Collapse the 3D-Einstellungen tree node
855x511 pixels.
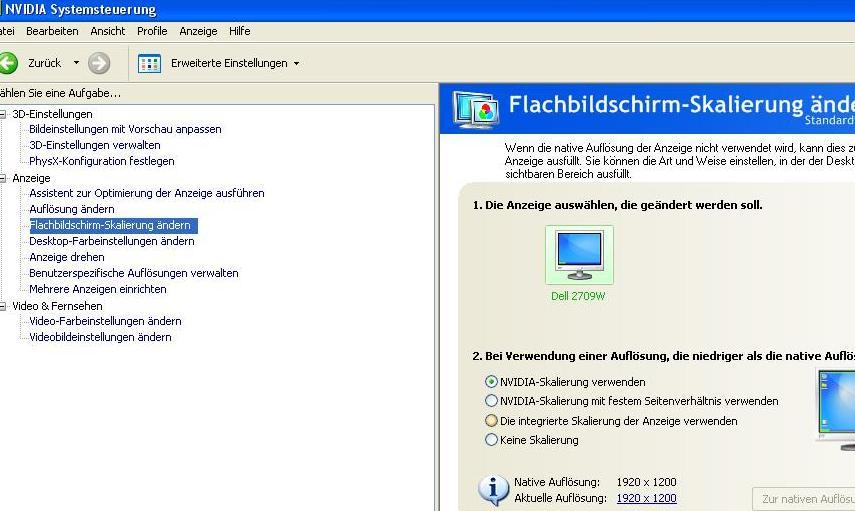(4, 114)
